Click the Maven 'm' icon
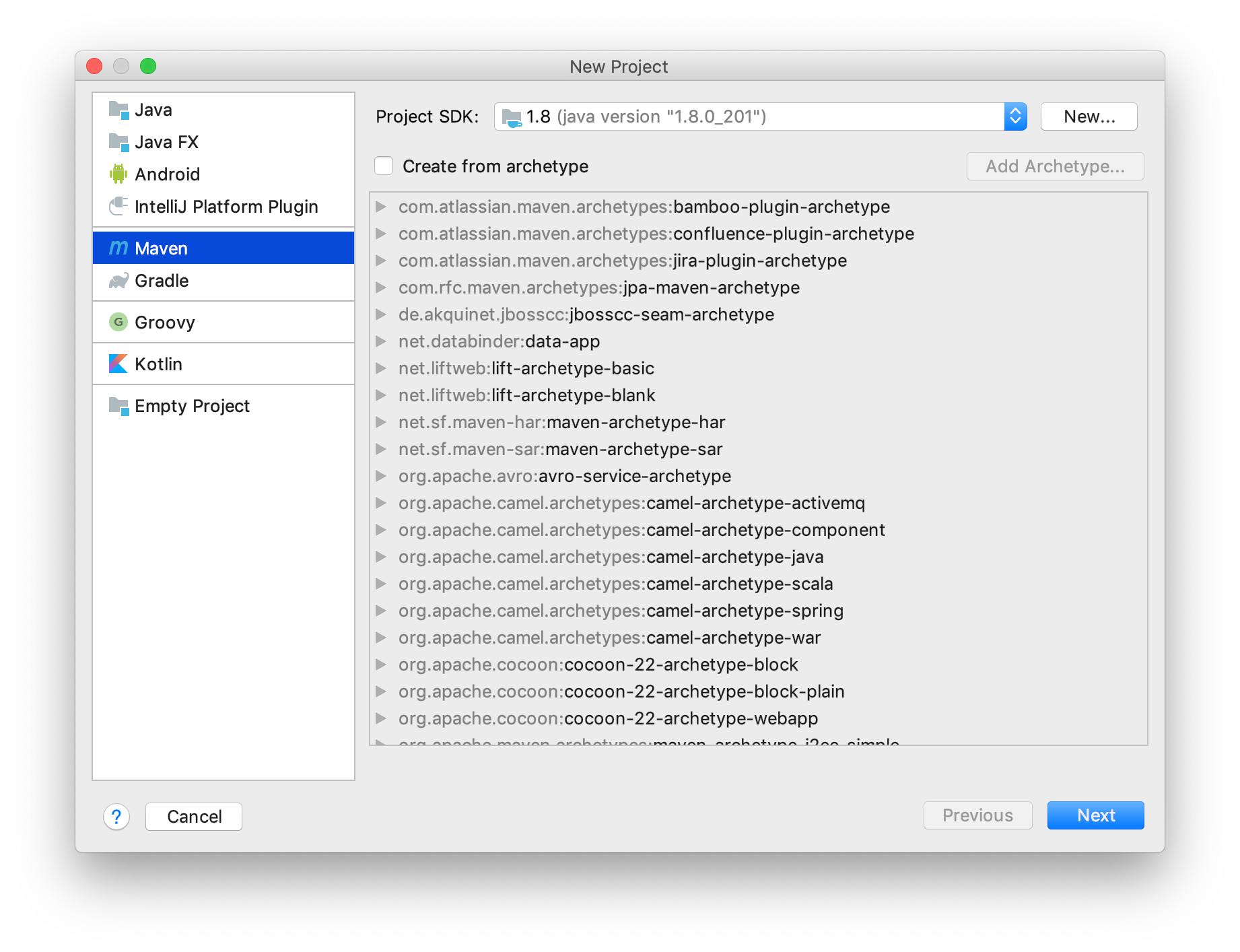The width and height of the screenshot is (1240, 952). click(118, 248)
